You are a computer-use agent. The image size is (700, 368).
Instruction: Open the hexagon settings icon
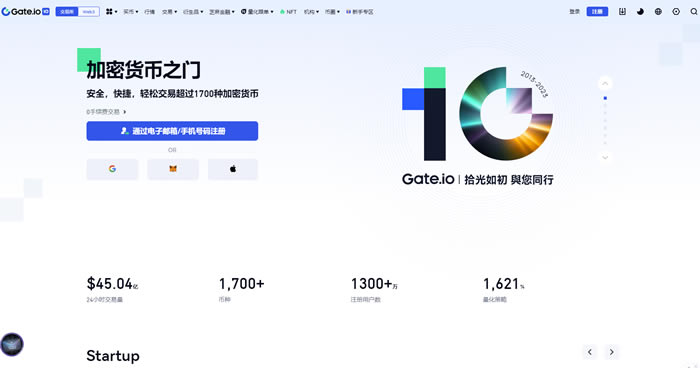pos(676,12)
